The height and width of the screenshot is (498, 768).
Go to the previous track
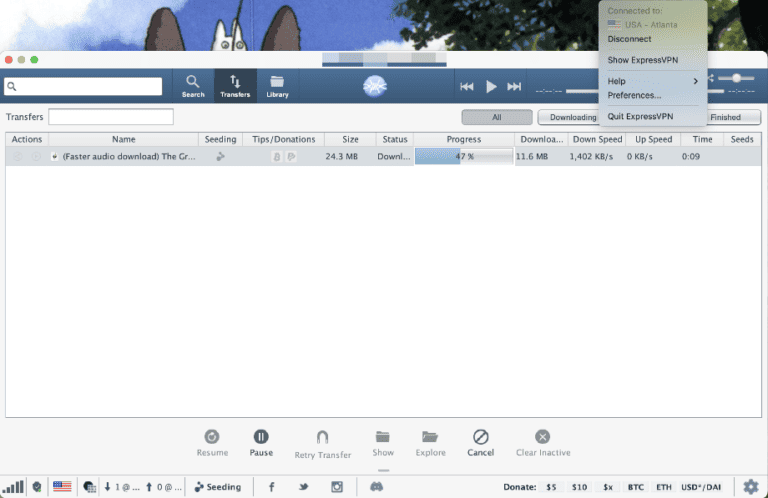pos(467,87)
